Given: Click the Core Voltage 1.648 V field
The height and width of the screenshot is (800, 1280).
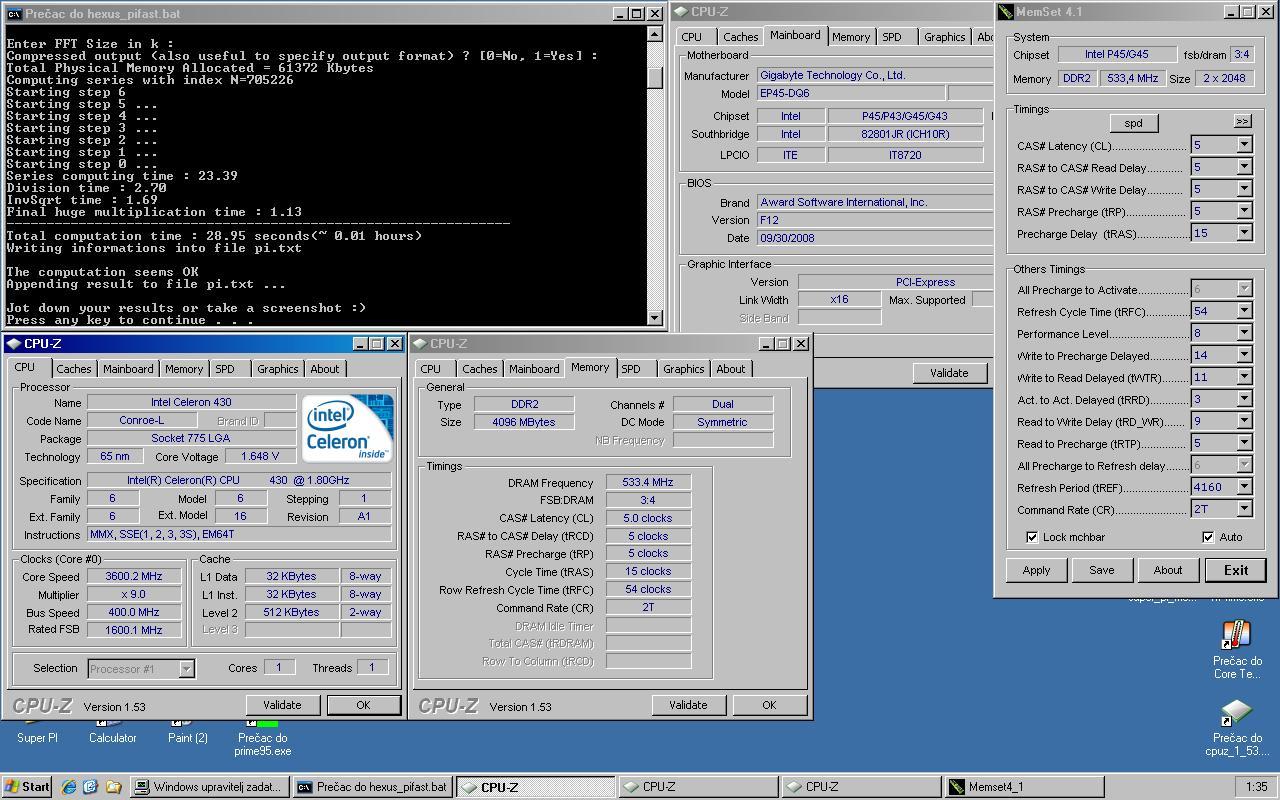Looking at the screenshot, I should (260, 456).
